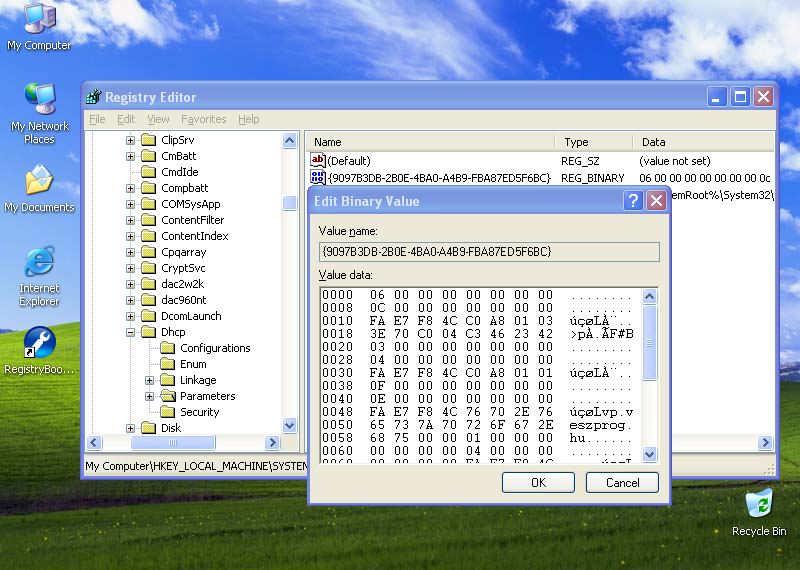Close the Edit Binary Value dialog
Image resolution: width=800 pixels, height=570 pixels.
click(x=656, y=201)
